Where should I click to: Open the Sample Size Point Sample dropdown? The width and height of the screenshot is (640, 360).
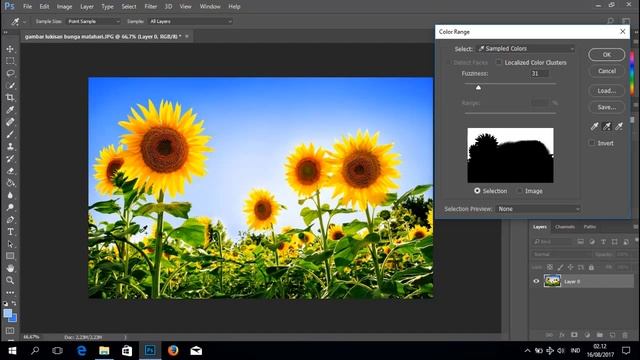(x=93, y=21)
